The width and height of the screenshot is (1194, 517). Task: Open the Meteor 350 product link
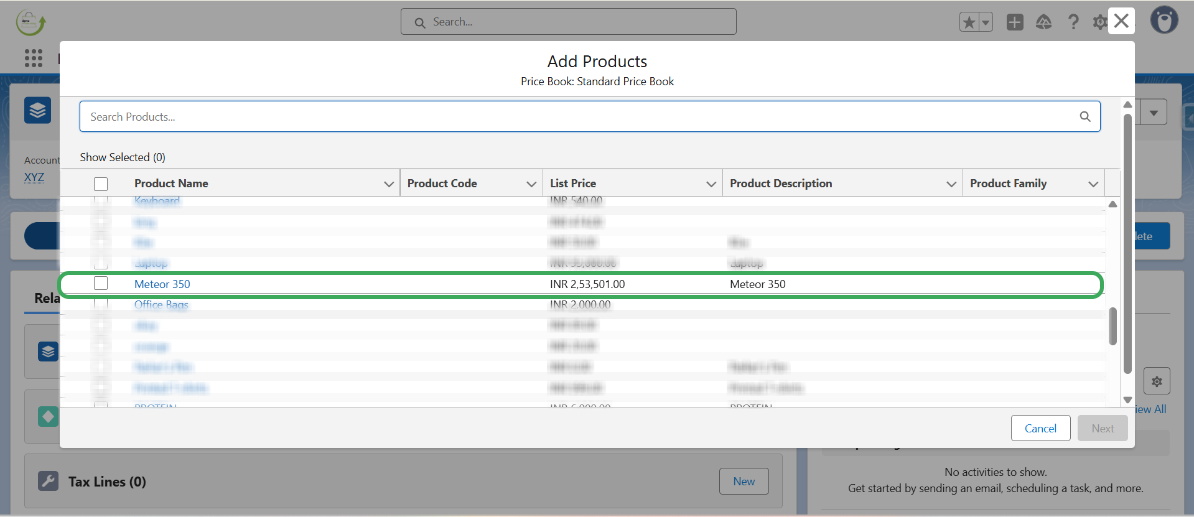click(x=162, y=284)
